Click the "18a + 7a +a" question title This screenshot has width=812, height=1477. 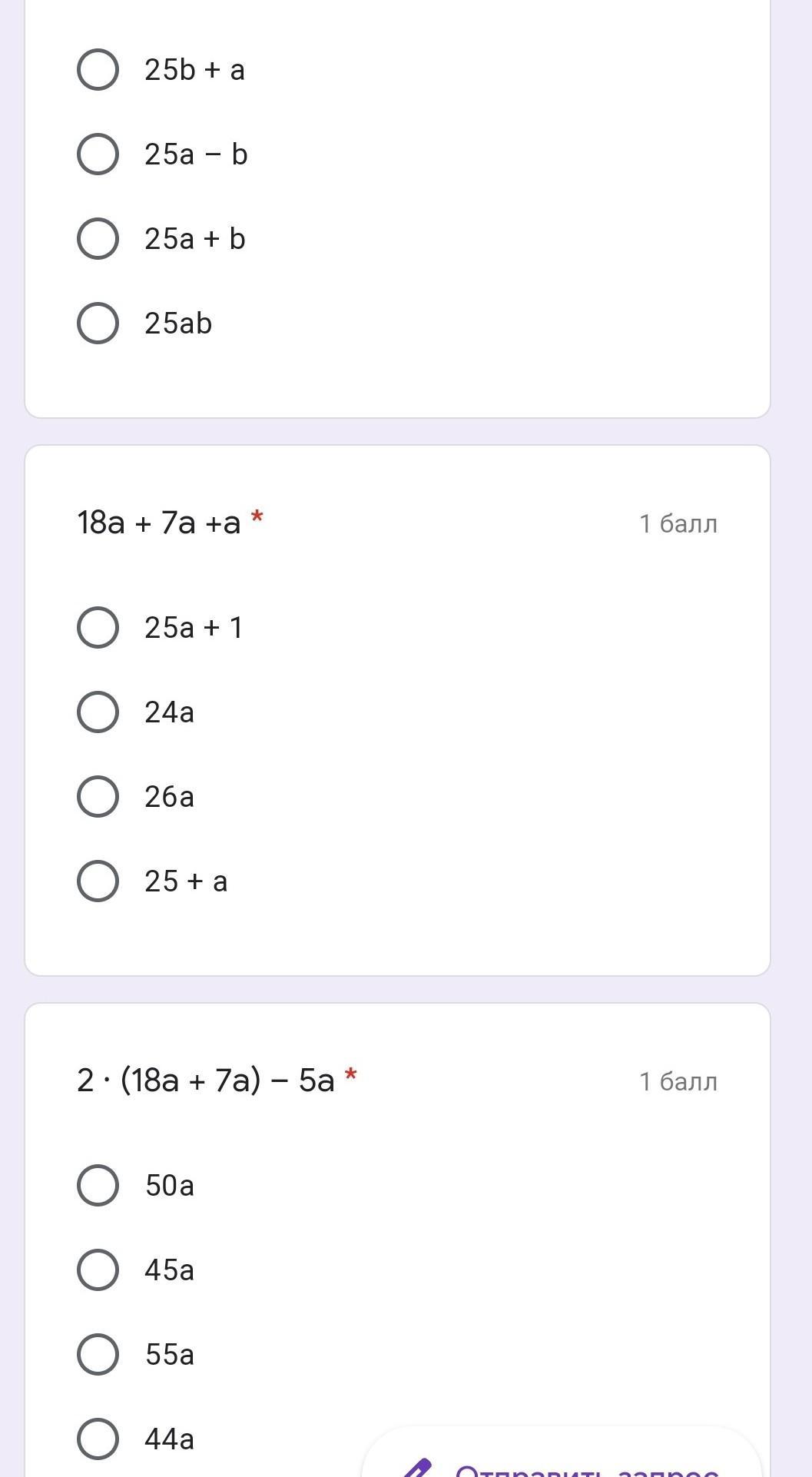(x=159, y=523)
